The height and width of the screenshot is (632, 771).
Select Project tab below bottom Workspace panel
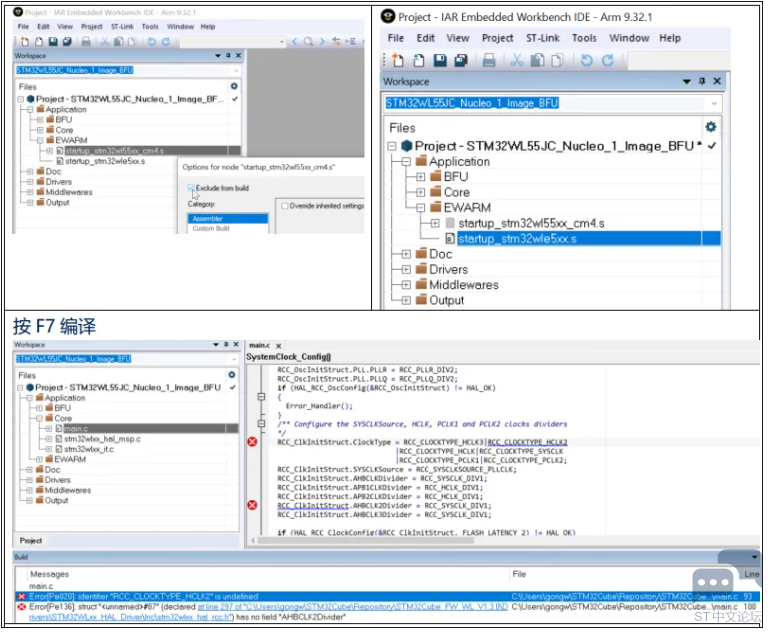(x=30, y=541)
